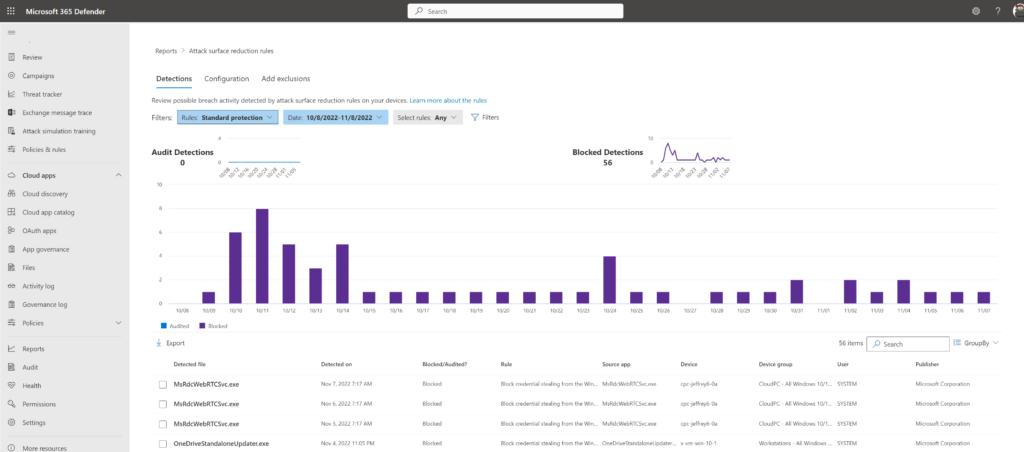
Task: Open the Rules: Standard protection dropdown
Action: 227,118
